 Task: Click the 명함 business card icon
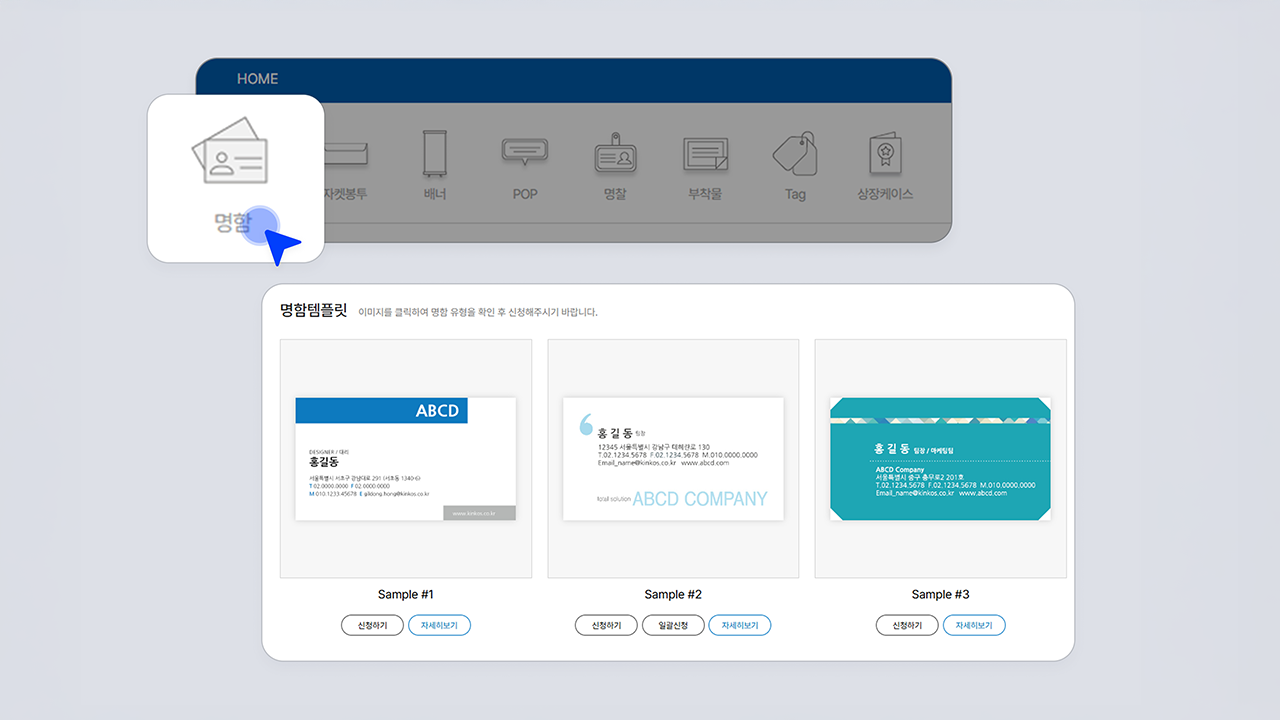(x=229, y=151)
